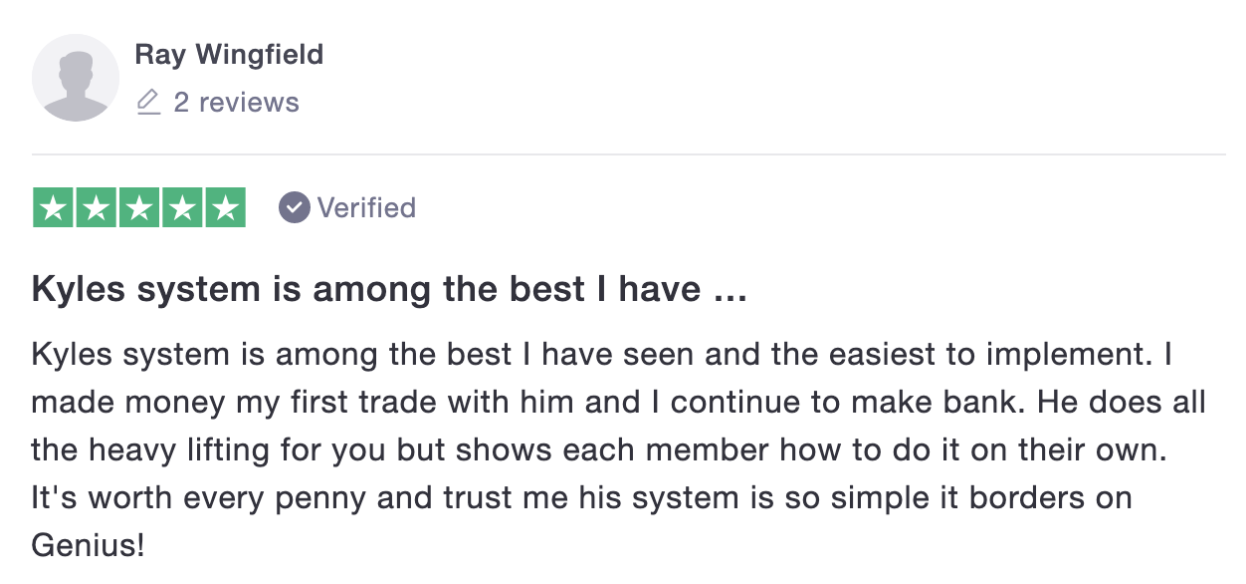Click the line about heavy lifting for you
Image resolution: width=1246 pixels, height=584 pixels.
point(600,450)
